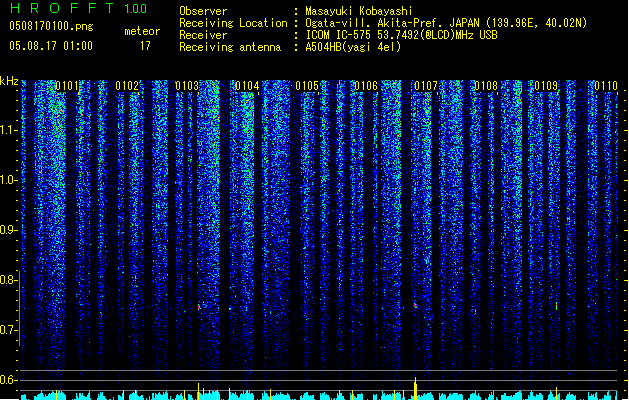
Task: Click the 0105 time marker label
Action: tap(307, 86)
